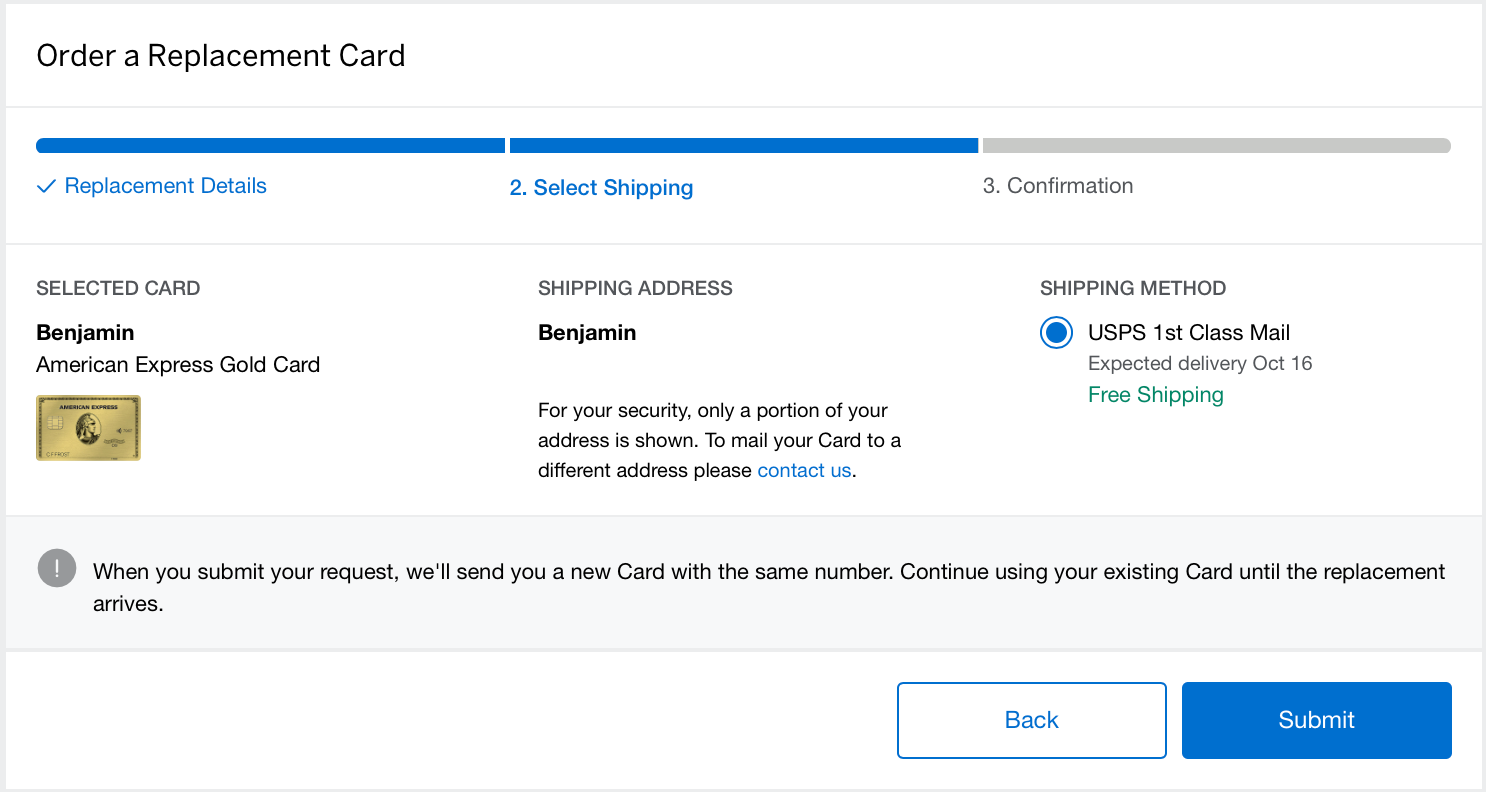Screen dimensions: 1486x792
Task: Click the Order a Replacement Card heading
Action: point(221,55)
